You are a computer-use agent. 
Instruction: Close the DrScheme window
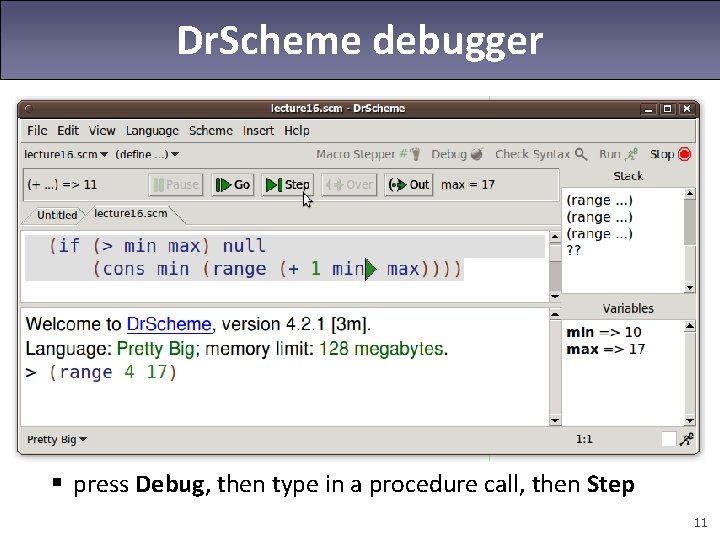pyautogui.click(x=686, y=109)
